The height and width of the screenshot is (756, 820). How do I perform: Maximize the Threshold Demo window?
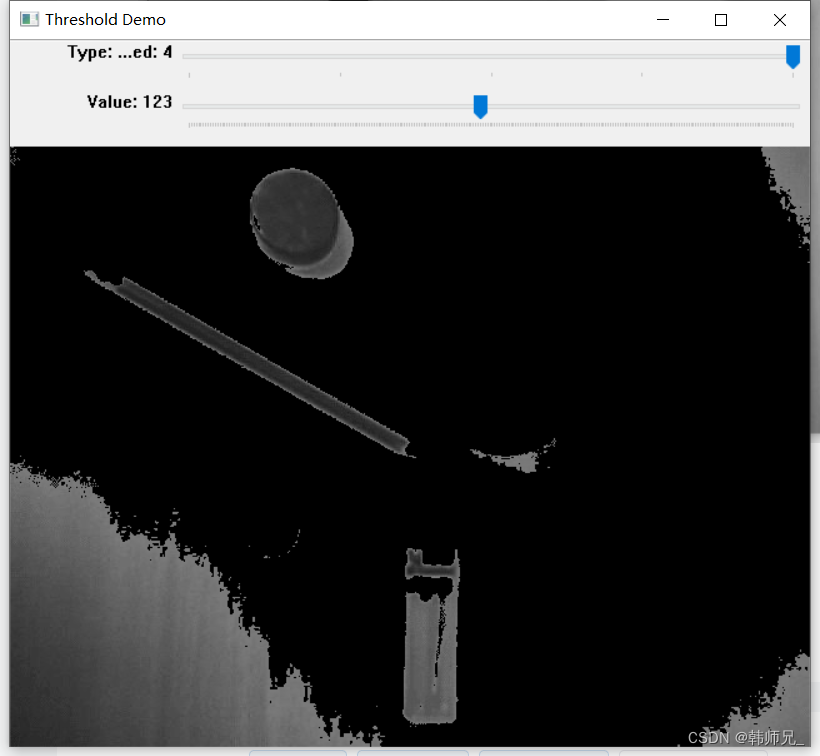click(x=721, y=19)
